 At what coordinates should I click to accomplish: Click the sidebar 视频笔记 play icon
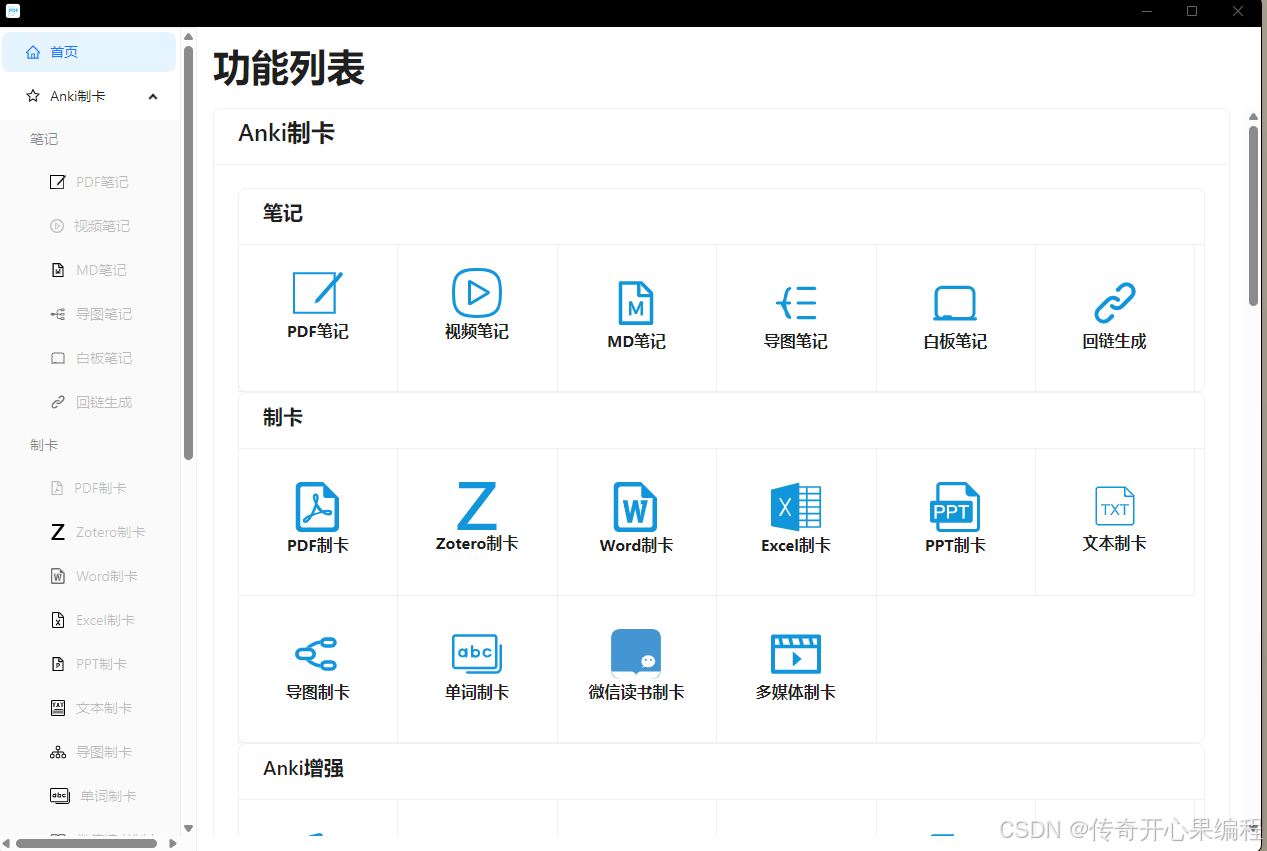click(57, 226)
